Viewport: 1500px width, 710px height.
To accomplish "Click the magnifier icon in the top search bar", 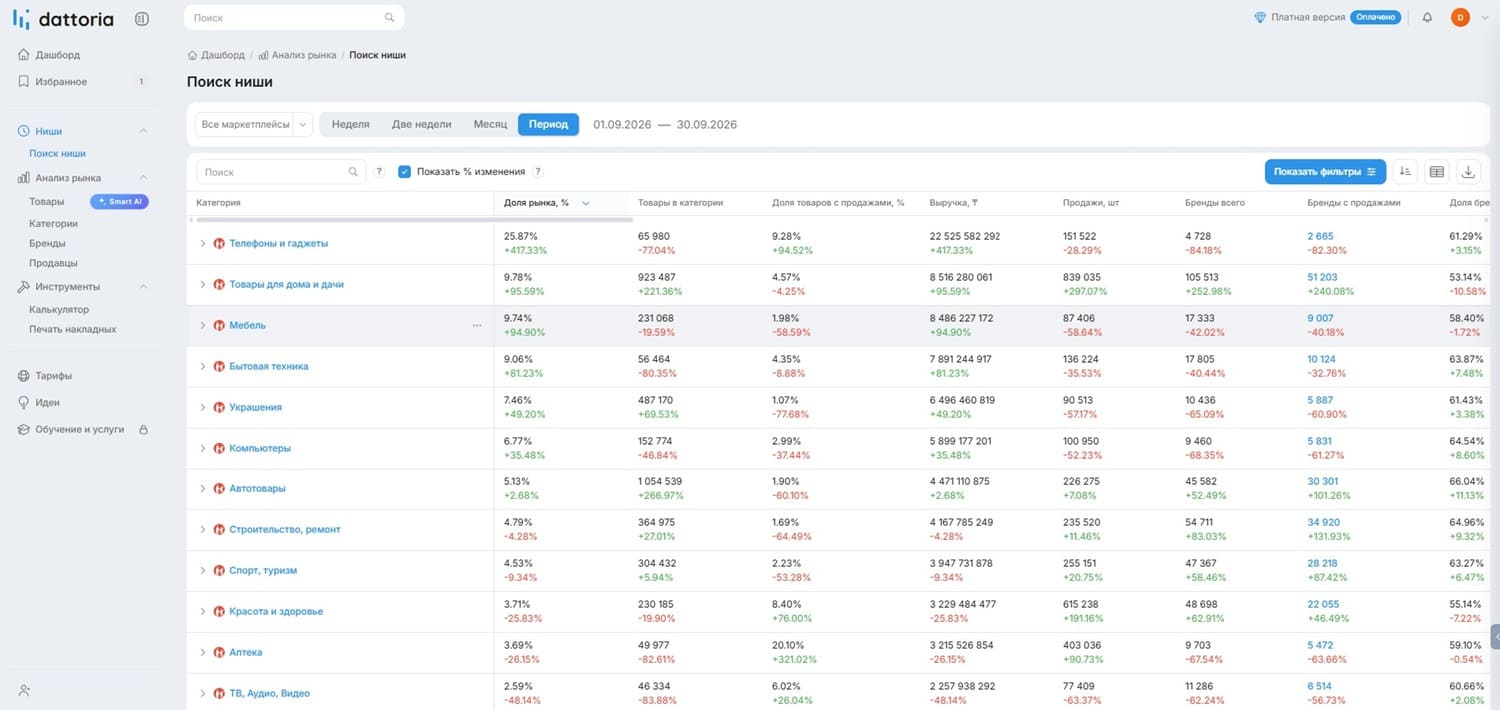I will pyautogui.click(x=390, y=18).
